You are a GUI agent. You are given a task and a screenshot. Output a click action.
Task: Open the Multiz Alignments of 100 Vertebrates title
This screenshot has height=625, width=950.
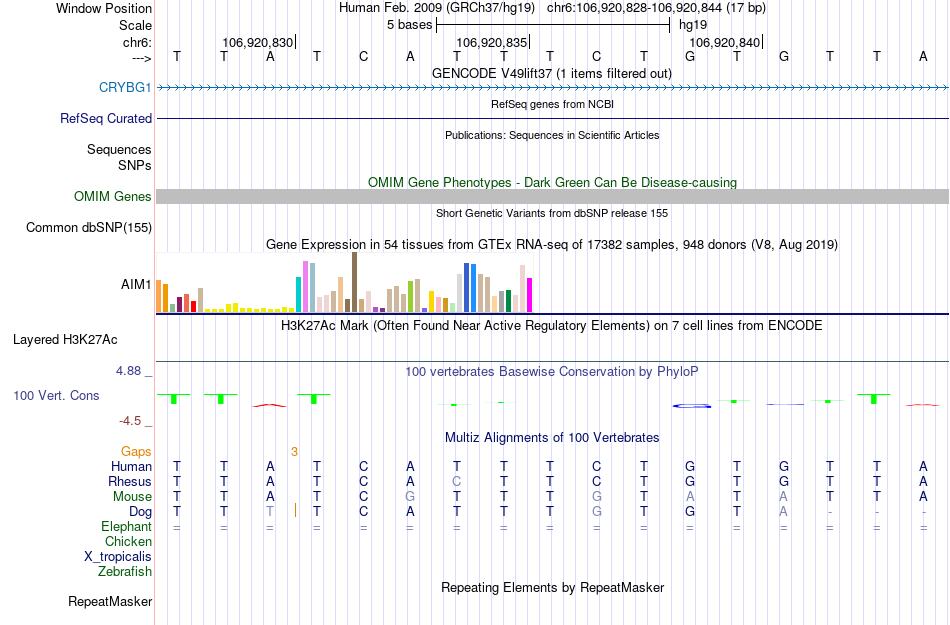[x=552, y=437]
